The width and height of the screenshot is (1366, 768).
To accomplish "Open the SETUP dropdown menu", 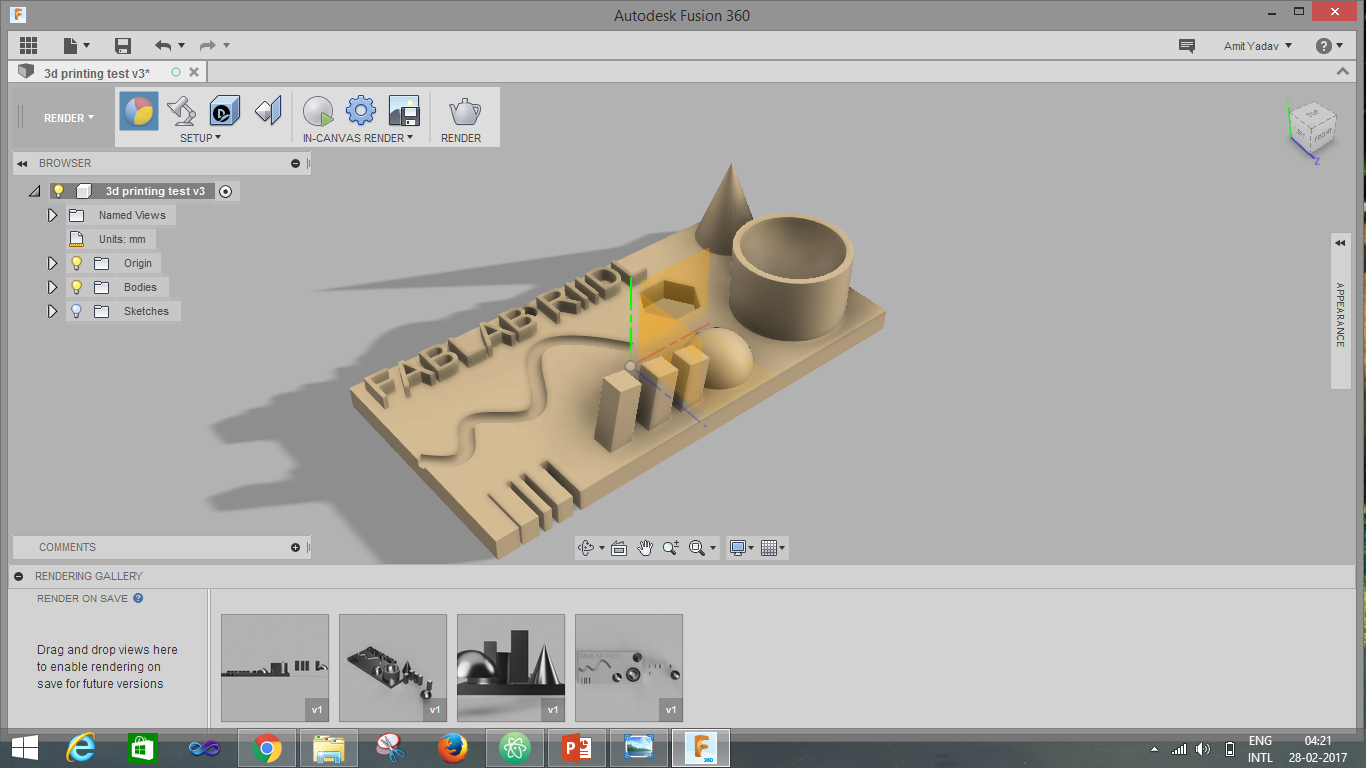I will coord(200,138).
